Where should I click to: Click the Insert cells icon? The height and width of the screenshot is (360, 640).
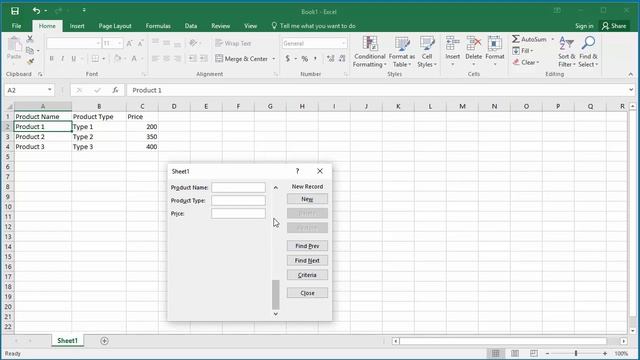pos(452,44)
